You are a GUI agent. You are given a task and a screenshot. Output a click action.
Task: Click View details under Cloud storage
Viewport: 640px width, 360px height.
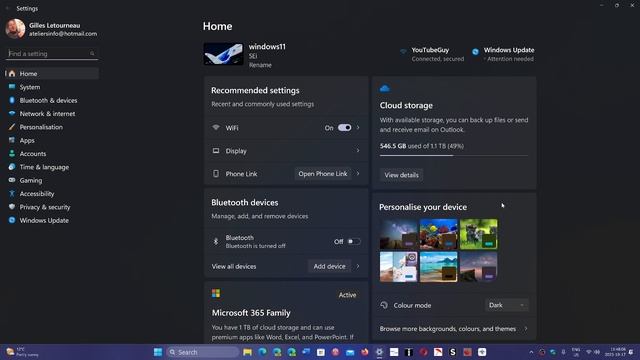[x=401, y=175]
